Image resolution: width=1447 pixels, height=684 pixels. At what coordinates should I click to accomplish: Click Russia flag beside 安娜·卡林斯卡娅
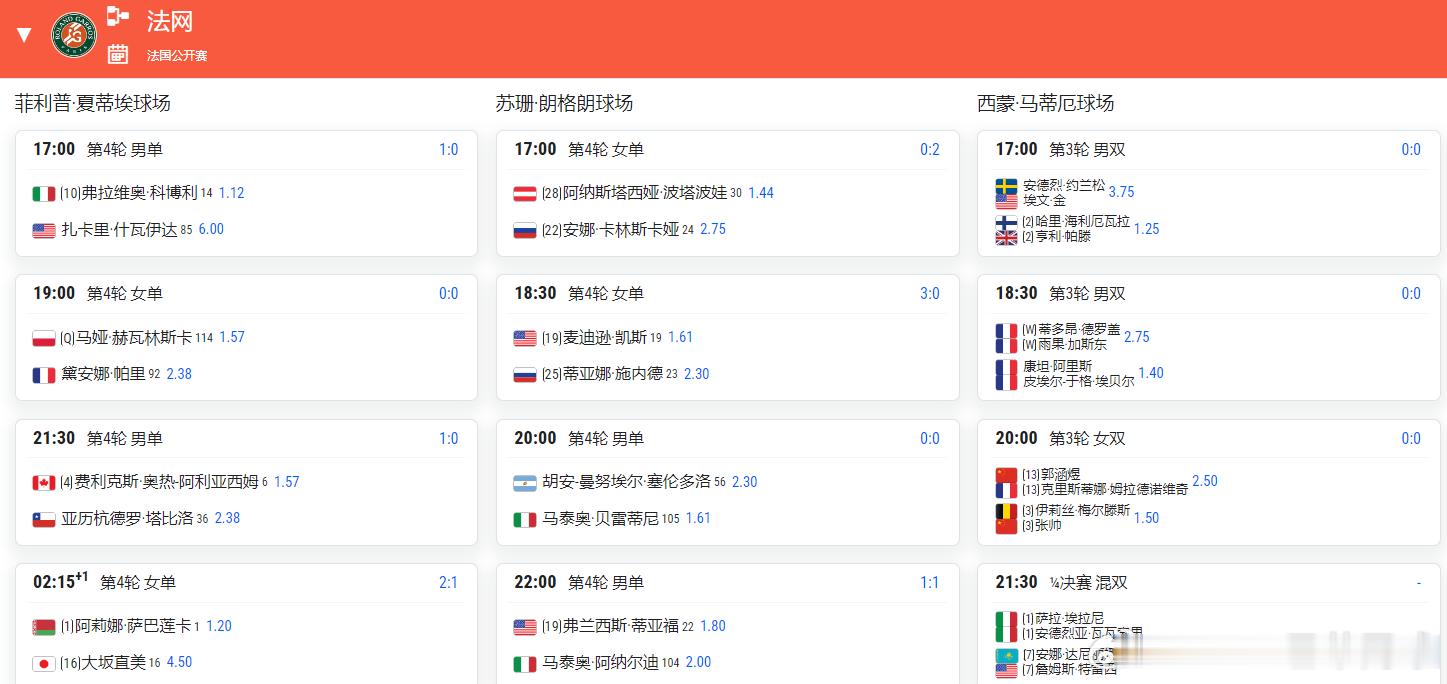coord(525,230)
